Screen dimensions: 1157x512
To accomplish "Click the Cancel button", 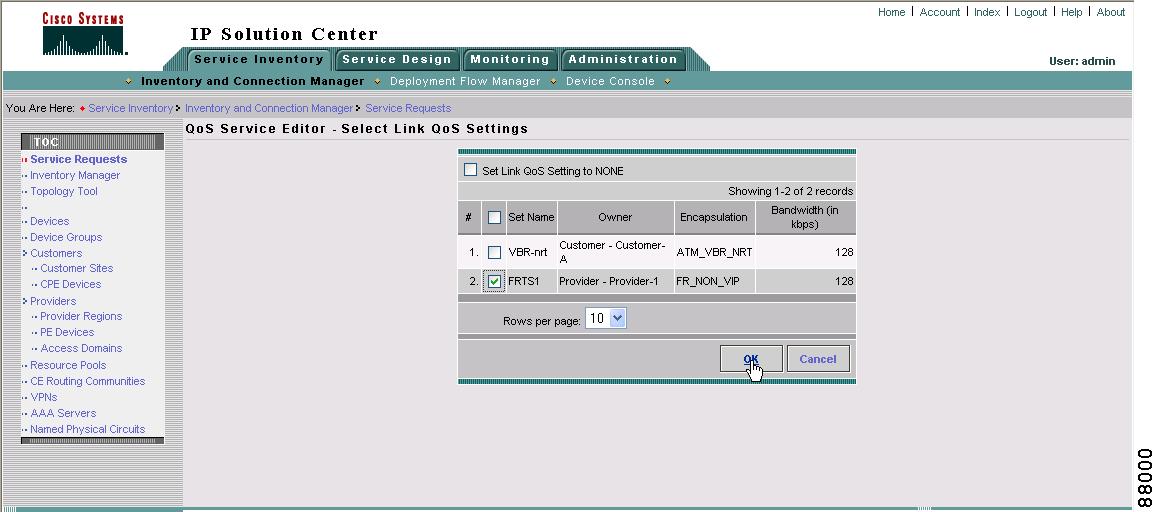I will (x=818, y=359).
